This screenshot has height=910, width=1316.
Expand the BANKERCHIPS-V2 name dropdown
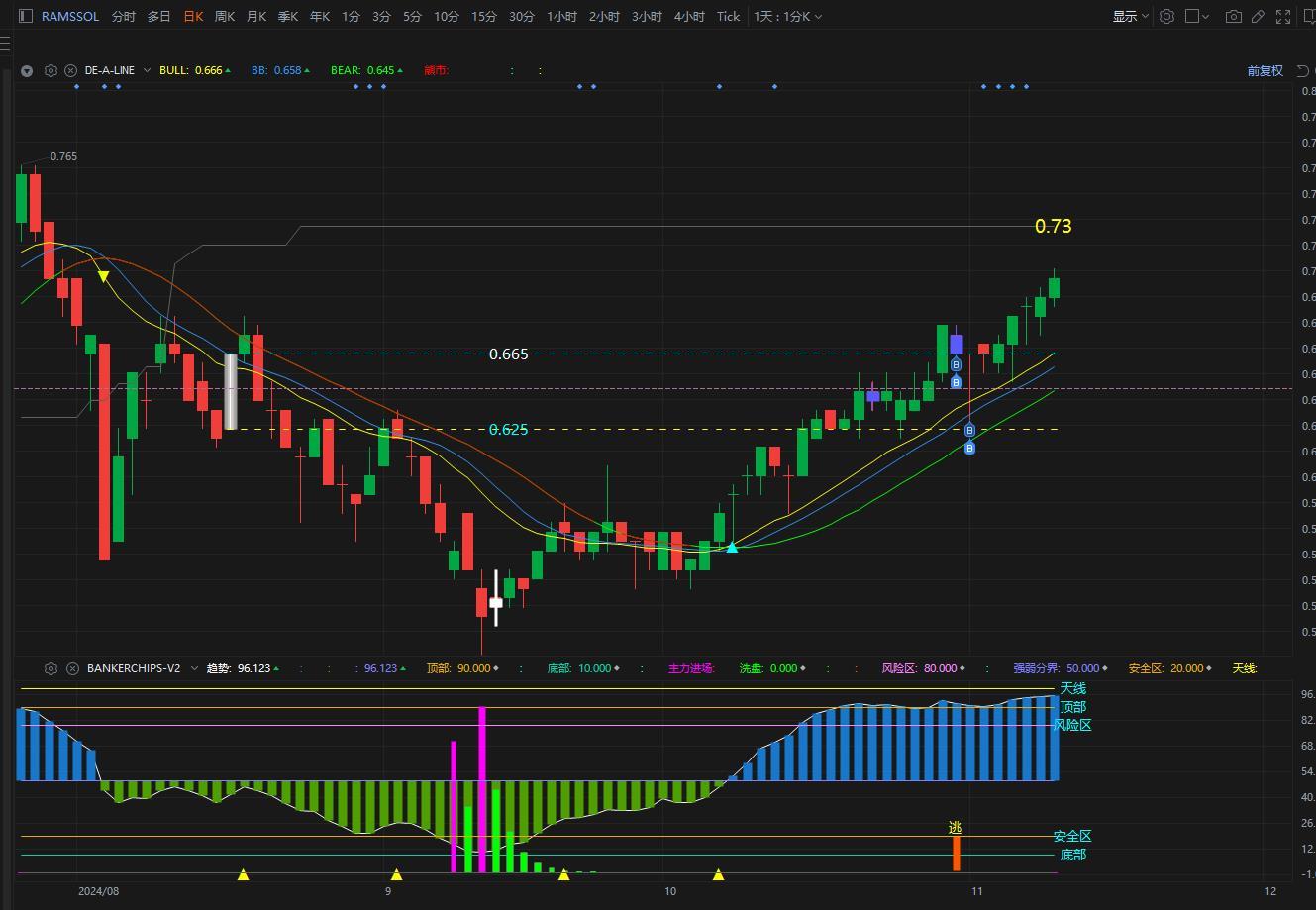pyautogui.click(x=194, y=668)
